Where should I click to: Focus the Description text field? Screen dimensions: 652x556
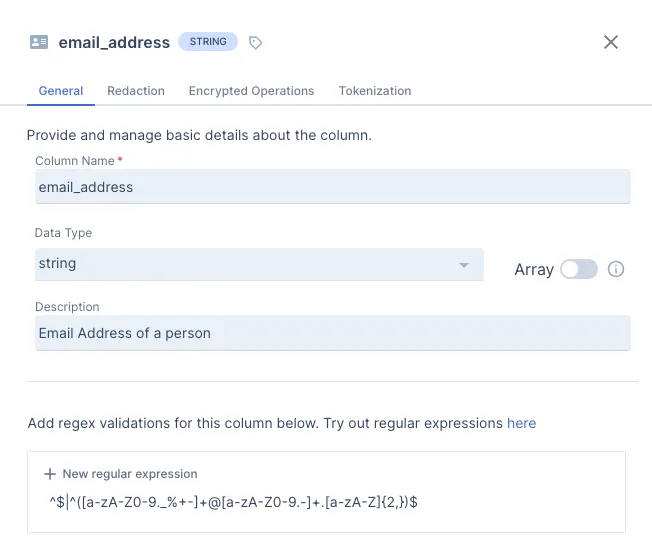point(332,333)
